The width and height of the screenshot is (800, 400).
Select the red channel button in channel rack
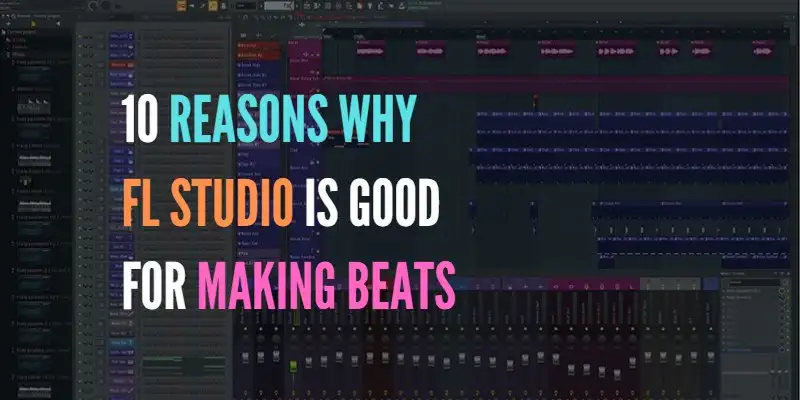[122, 65]
